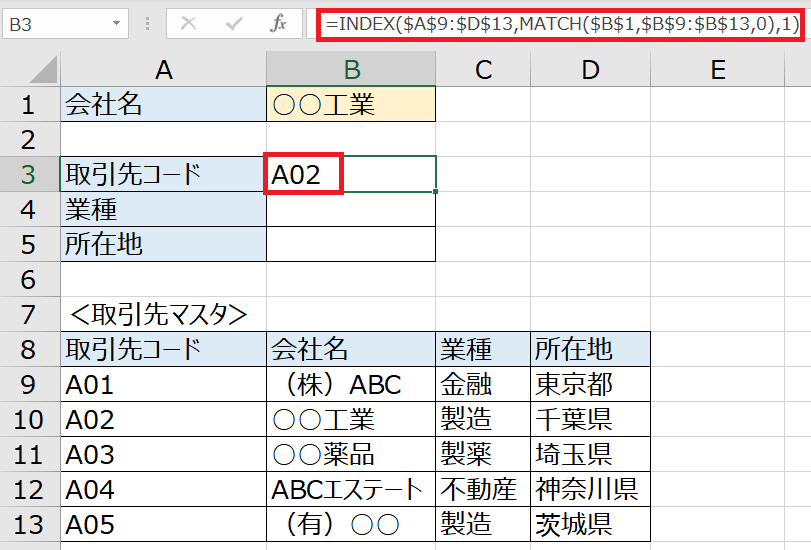The image size is (811, 550).
Task: Select row 7 header
Action: [x=29, y=314]
